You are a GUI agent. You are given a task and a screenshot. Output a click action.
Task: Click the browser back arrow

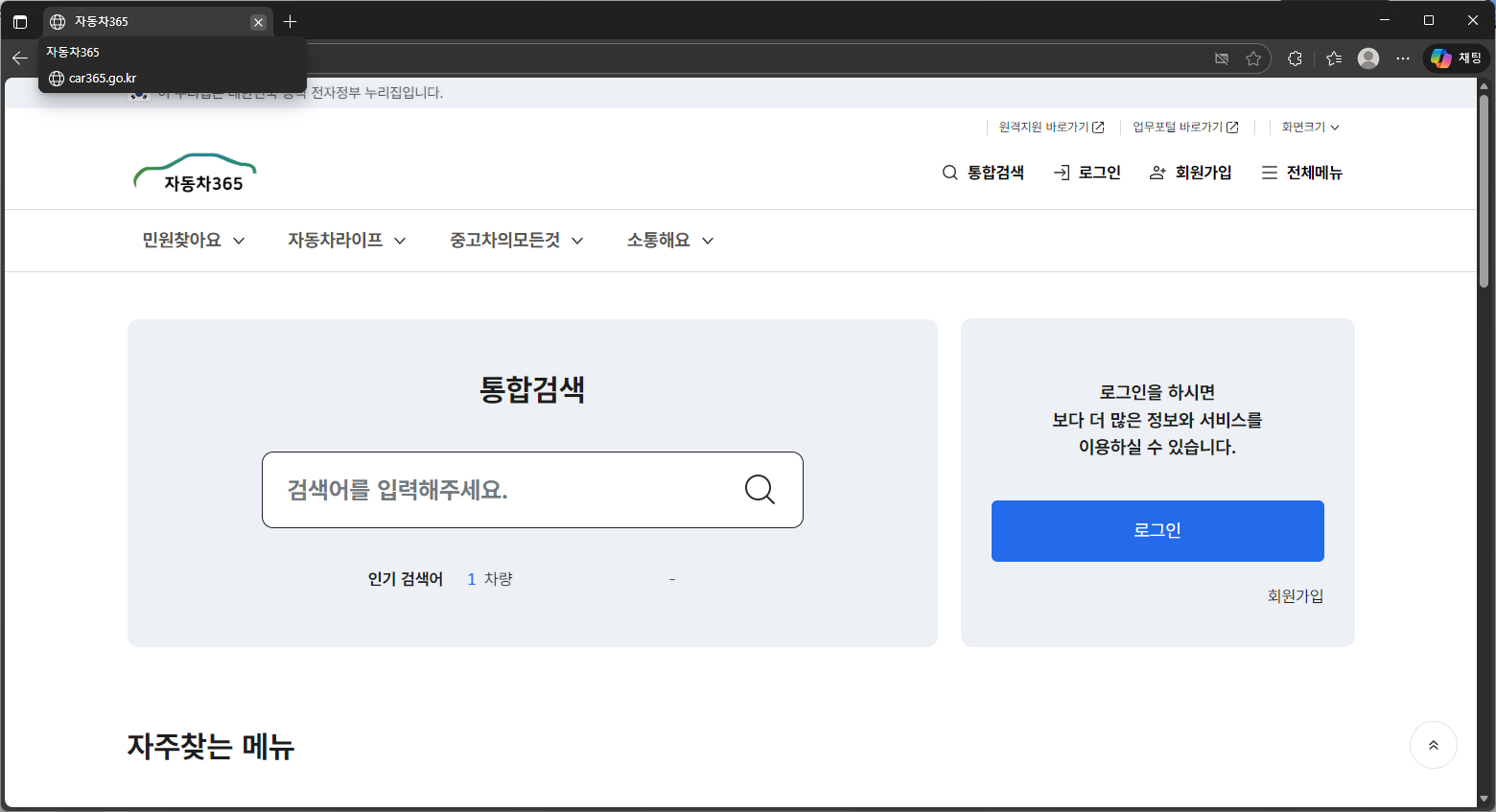click(x=20, y=58)
